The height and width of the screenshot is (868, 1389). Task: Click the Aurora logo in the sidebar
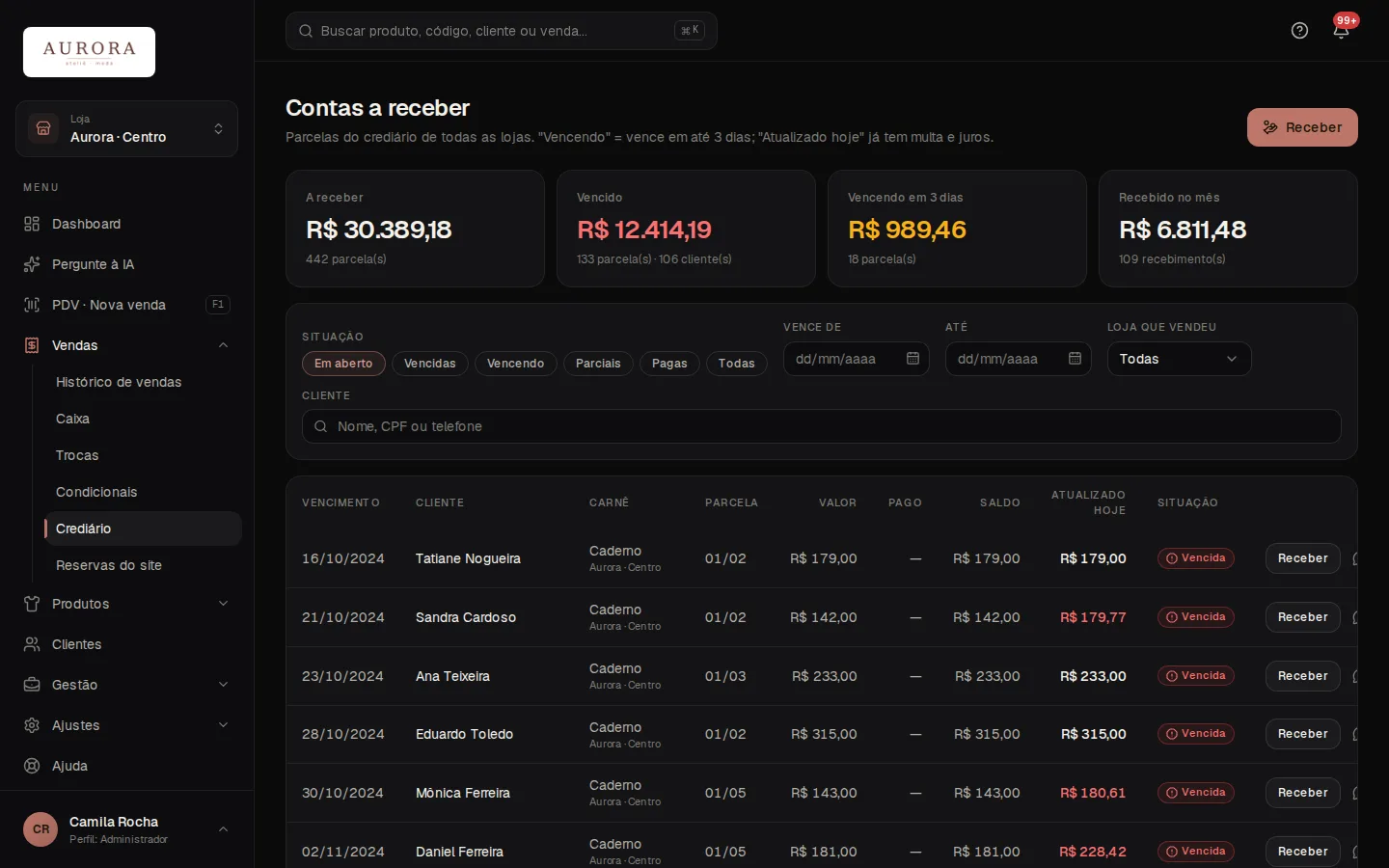[89, 52]
